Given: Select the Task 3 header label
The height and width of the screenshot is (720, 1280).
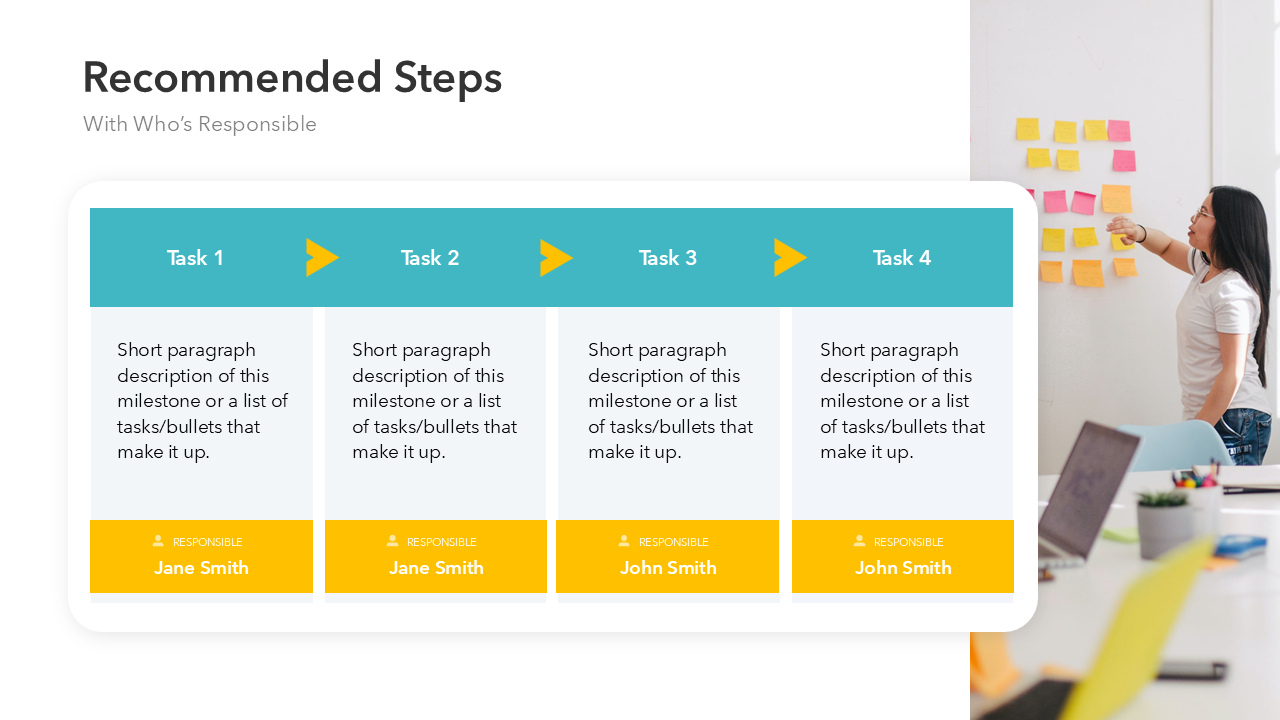Looking at the screenshot, I should tap(668, 258).
